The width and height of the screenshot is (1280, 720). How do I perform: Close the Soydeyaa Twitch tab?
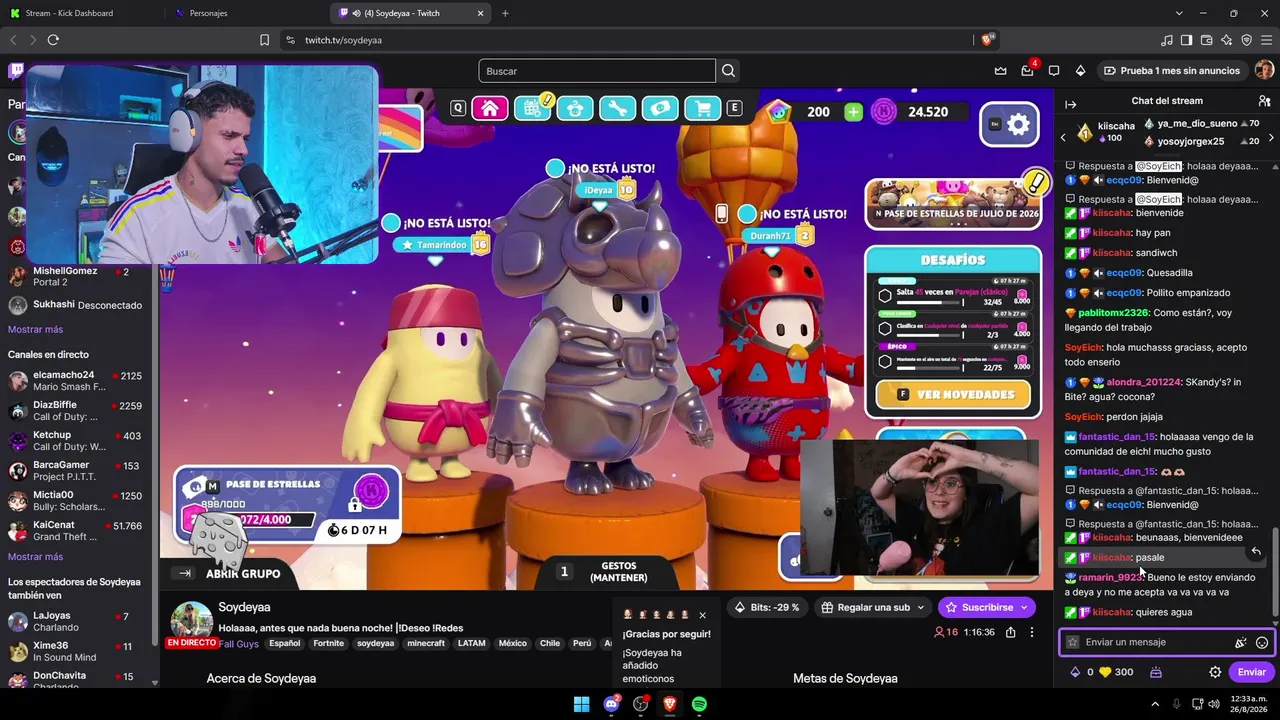coord(480,13)
